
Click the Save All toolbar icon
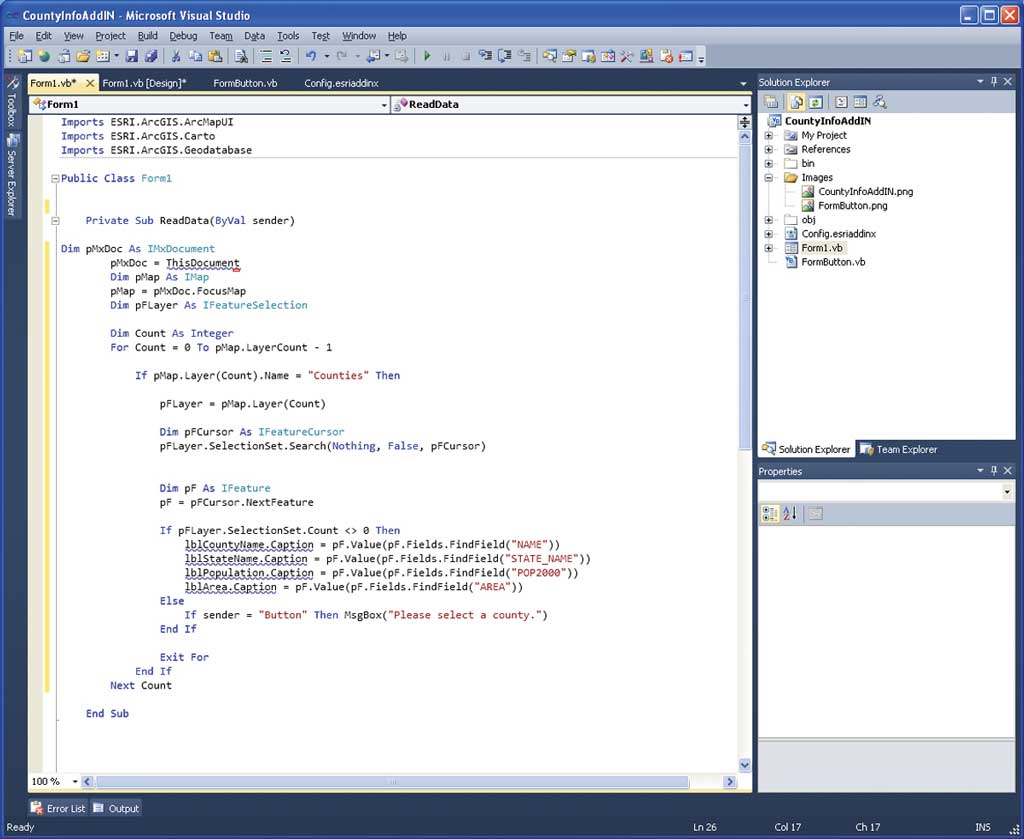(151, 57)
